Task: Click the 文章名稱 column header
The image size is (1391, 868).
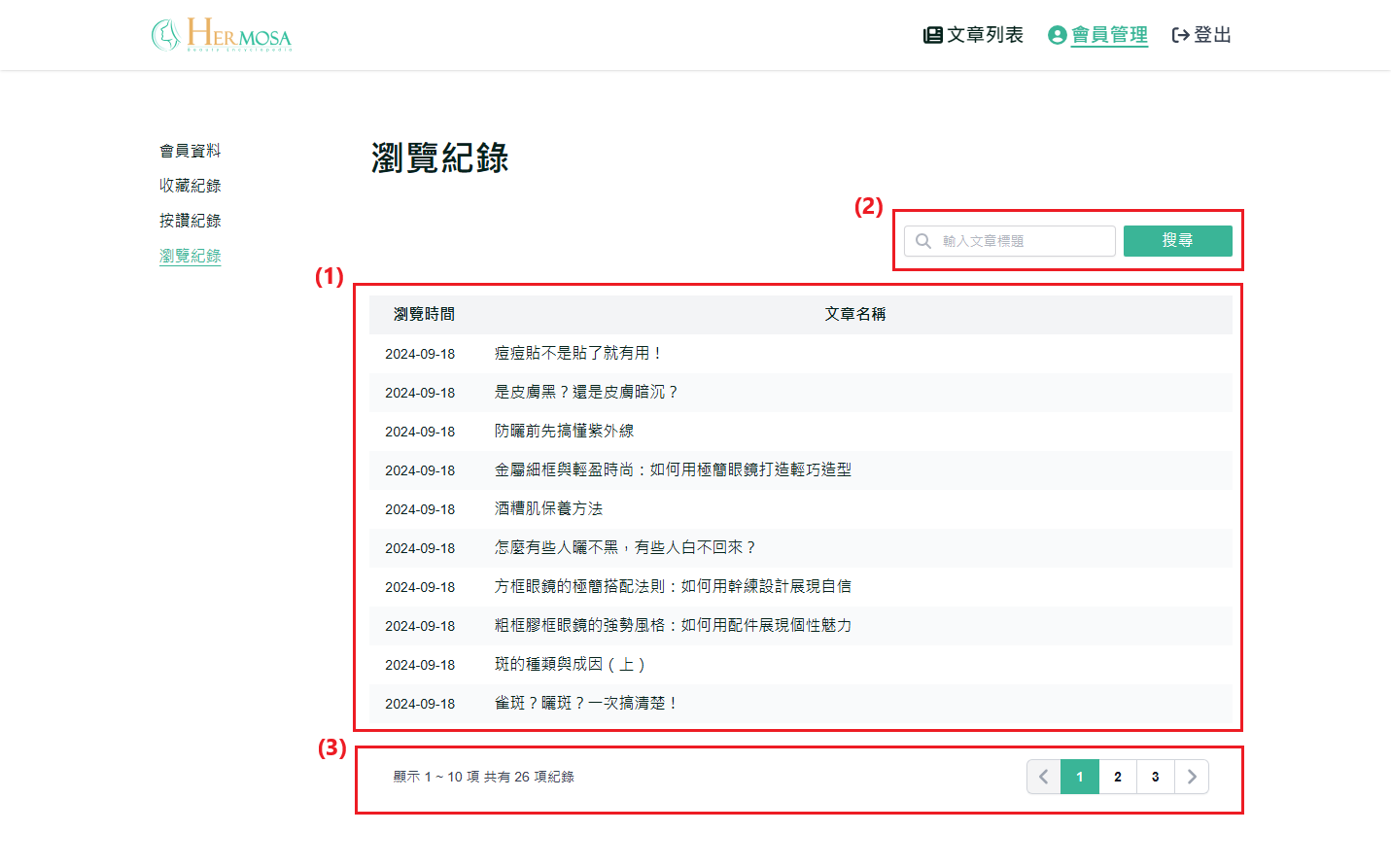Action: click(x=855, y=314)
